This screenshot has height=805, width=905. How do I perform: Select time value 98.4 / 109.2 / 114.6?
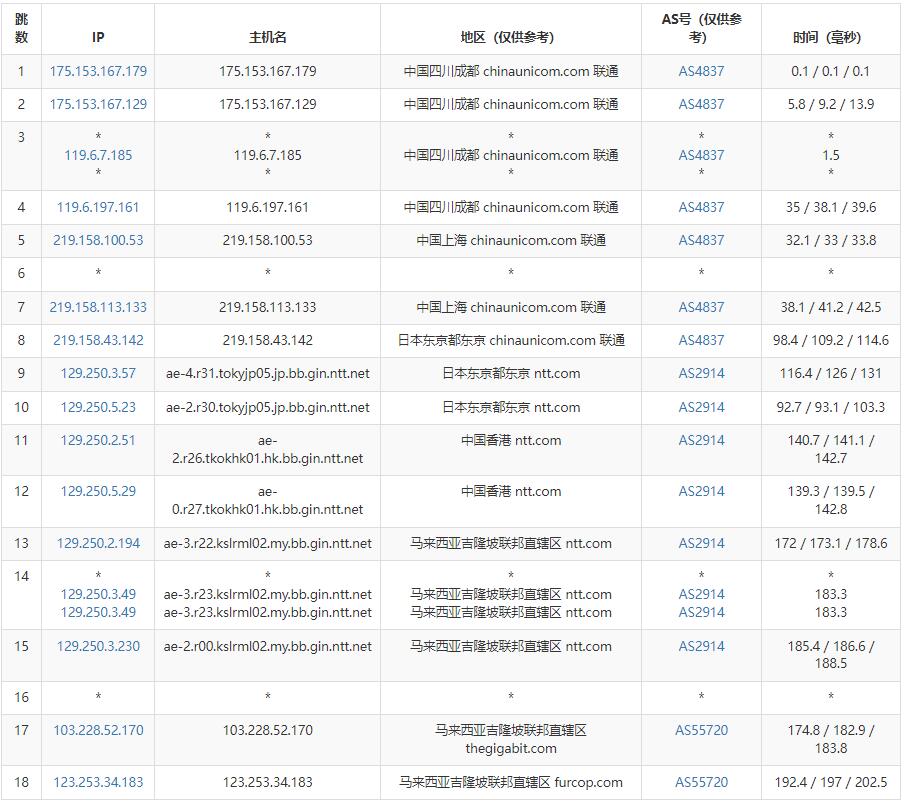click(831, 340)
